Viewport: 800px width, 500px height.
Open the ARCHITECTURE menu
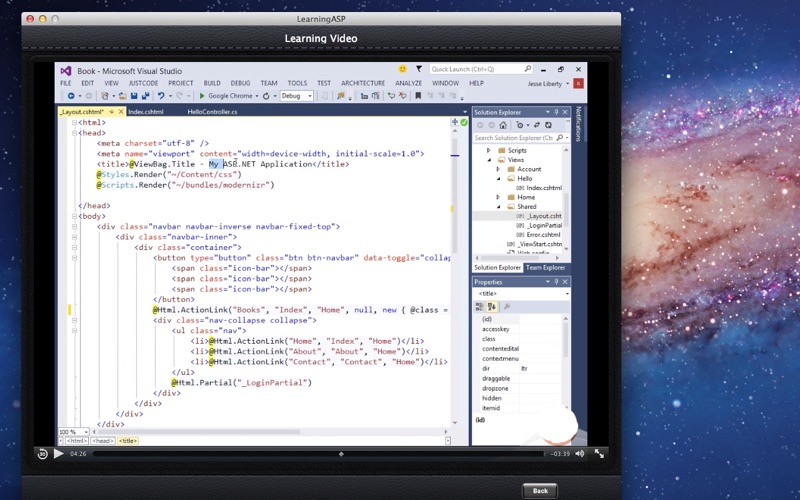click(x=363, y=83)
